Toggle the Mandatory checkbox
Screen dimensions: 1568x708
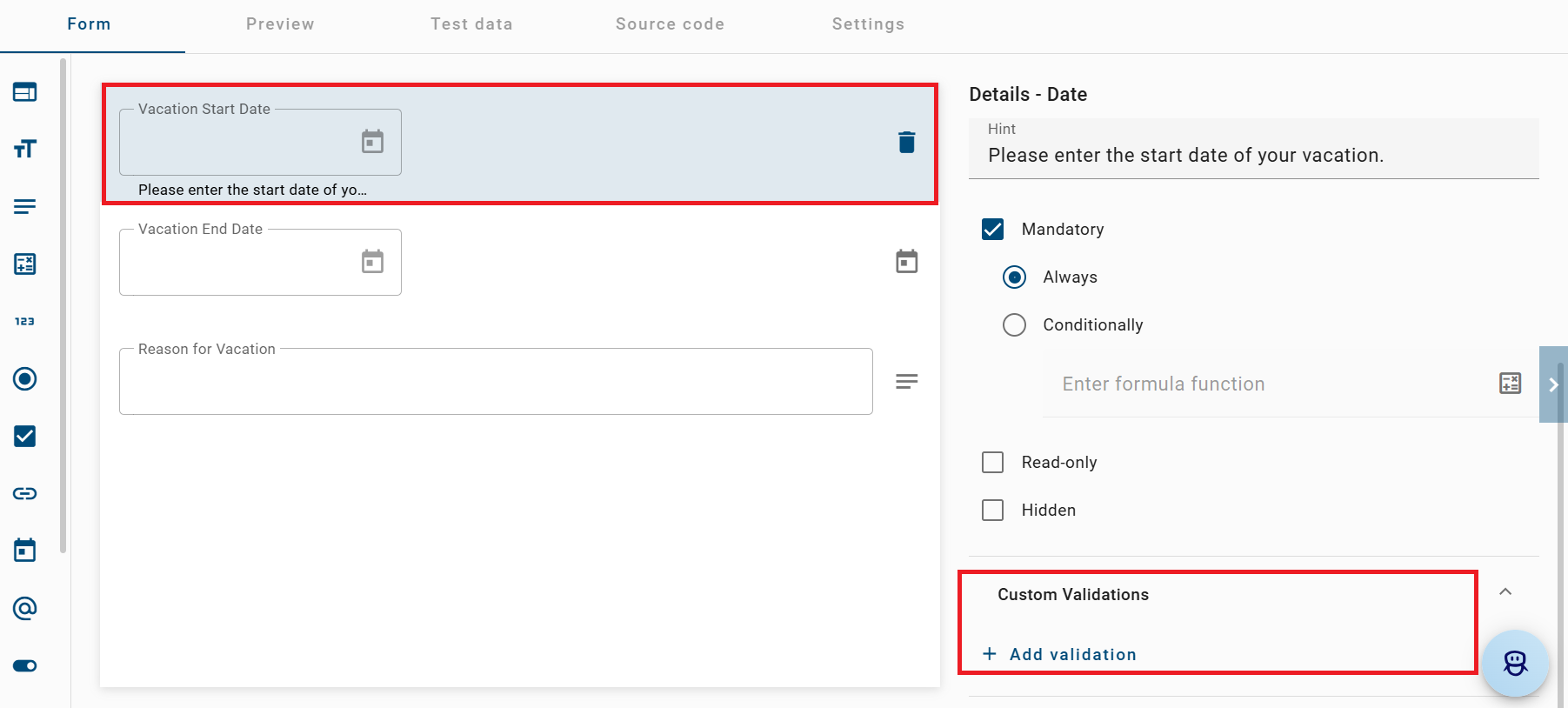[x=992, y=229]
